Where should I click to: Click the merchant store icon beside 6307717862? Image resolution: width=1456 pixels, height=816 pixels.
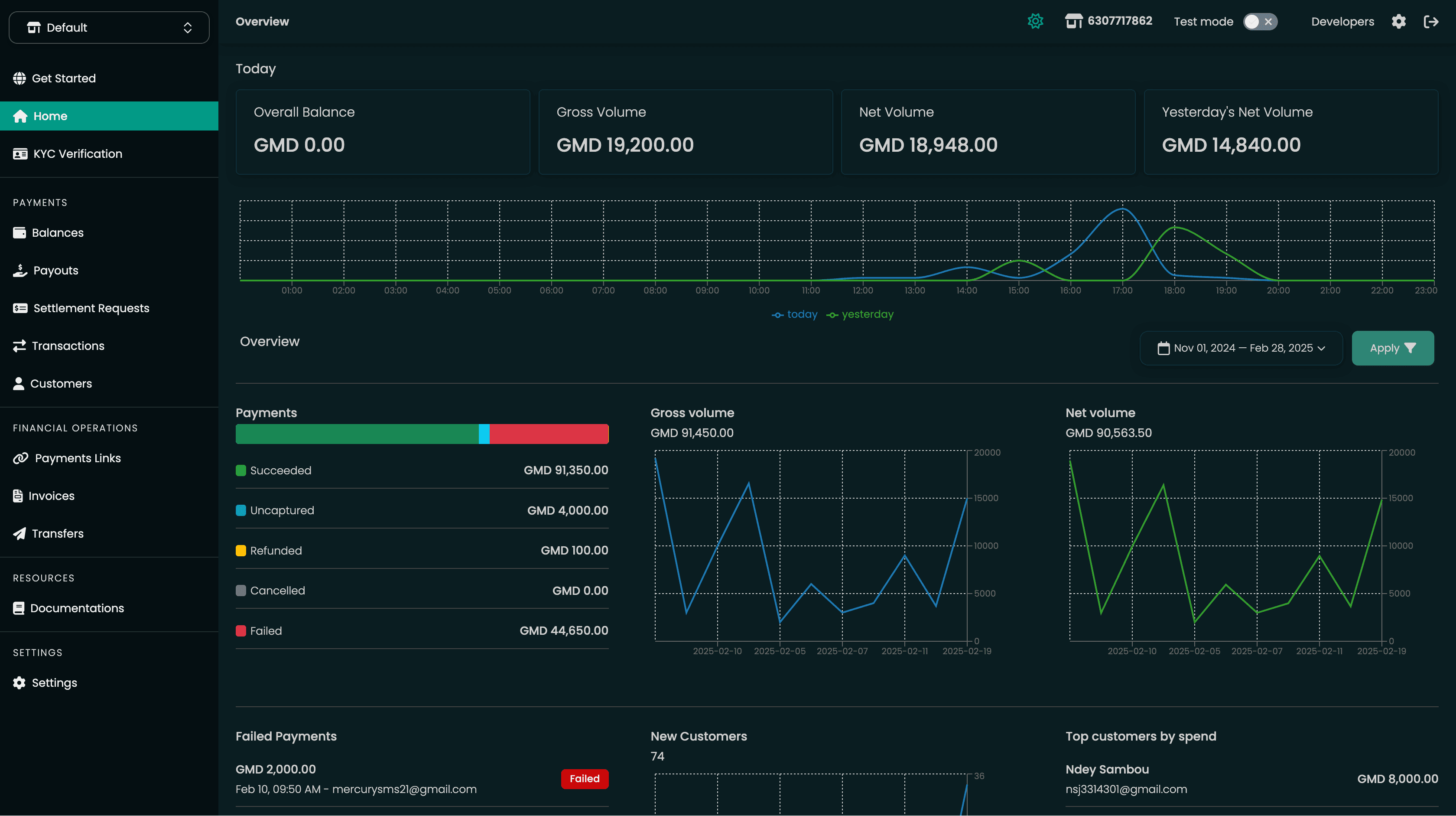tap(1073, 21)
